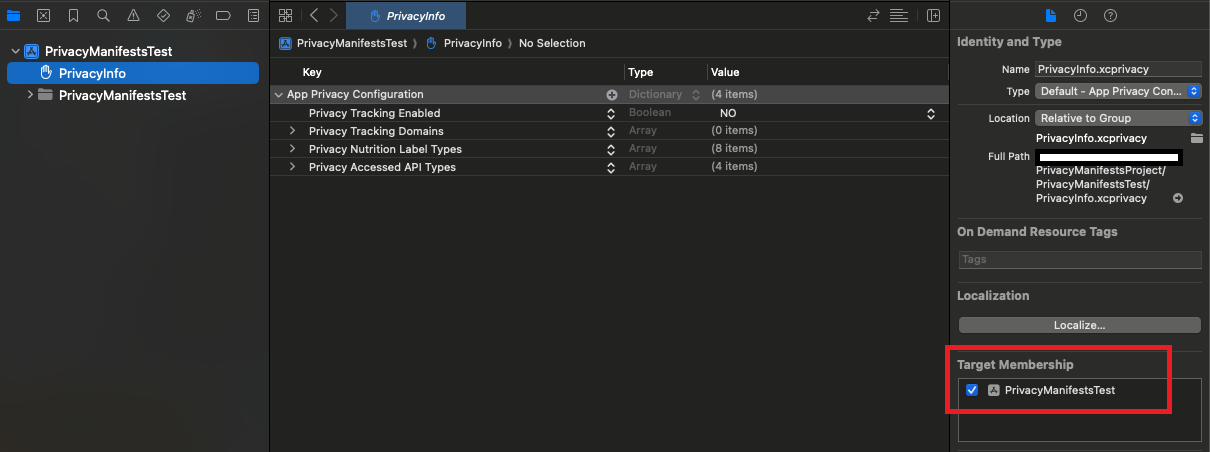Expand Privacy Nutrition Label Types row
The height and width of the screenshot is (452, 1210).
pos(292,149)
